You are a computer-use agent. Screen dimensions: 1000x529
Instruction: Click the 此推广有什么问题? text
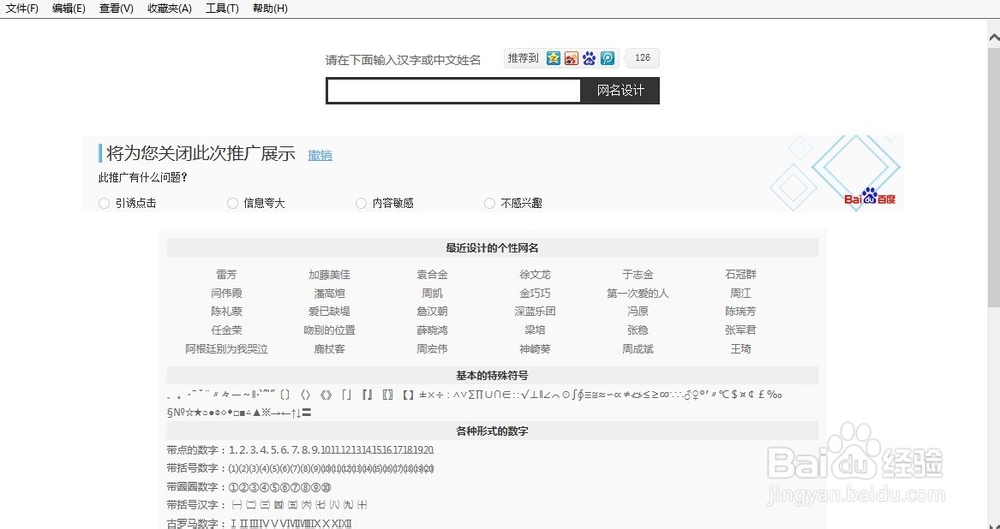click(143, 177)
